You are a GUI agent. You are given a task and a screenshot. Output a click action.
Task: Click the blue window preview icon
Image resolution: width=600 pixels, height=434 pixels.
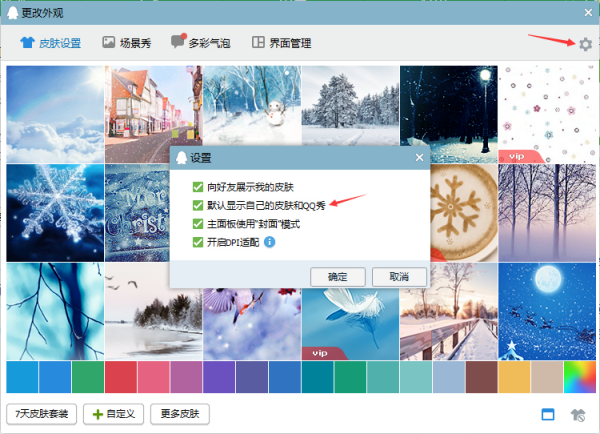click(548, 414)
